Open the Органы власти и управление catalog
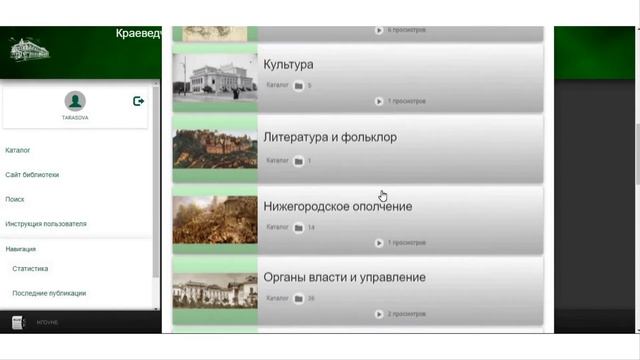Screen dimensions: 640x360 tap(344, 278)
